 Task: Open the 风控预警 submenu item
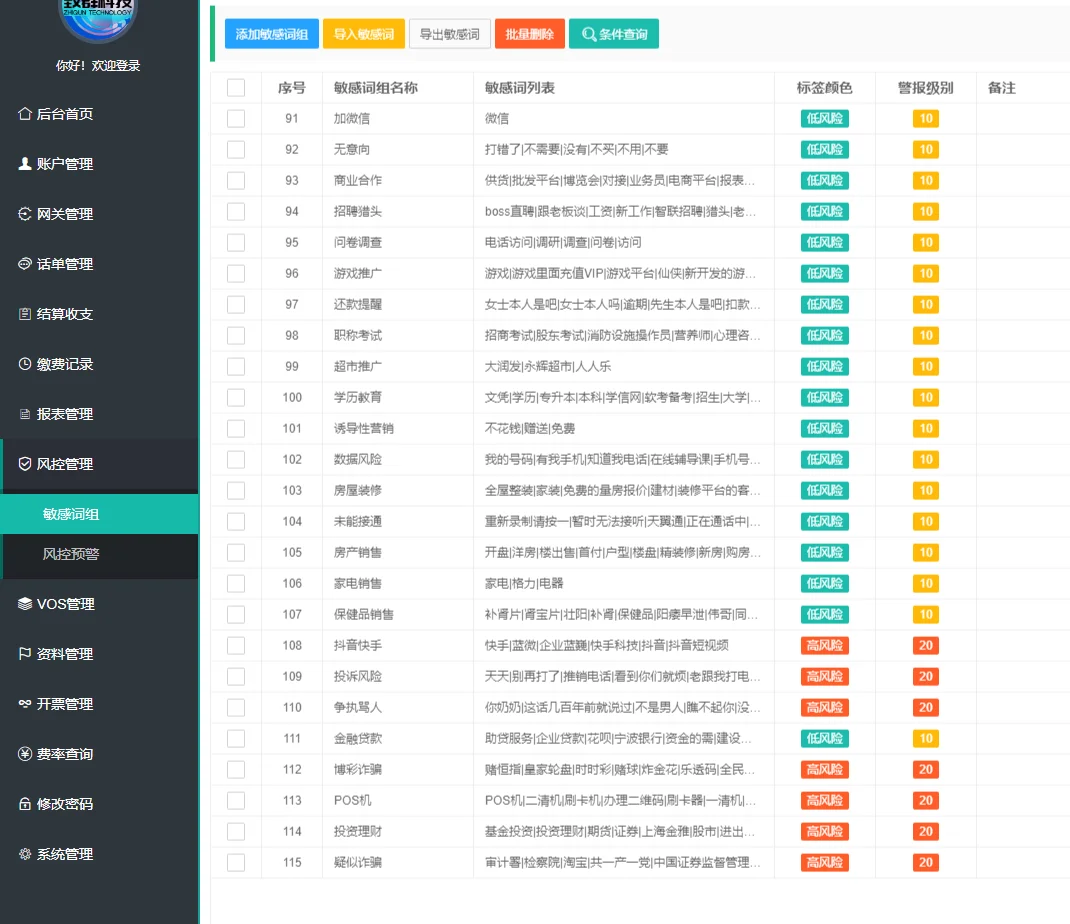(x=99, y=554)
